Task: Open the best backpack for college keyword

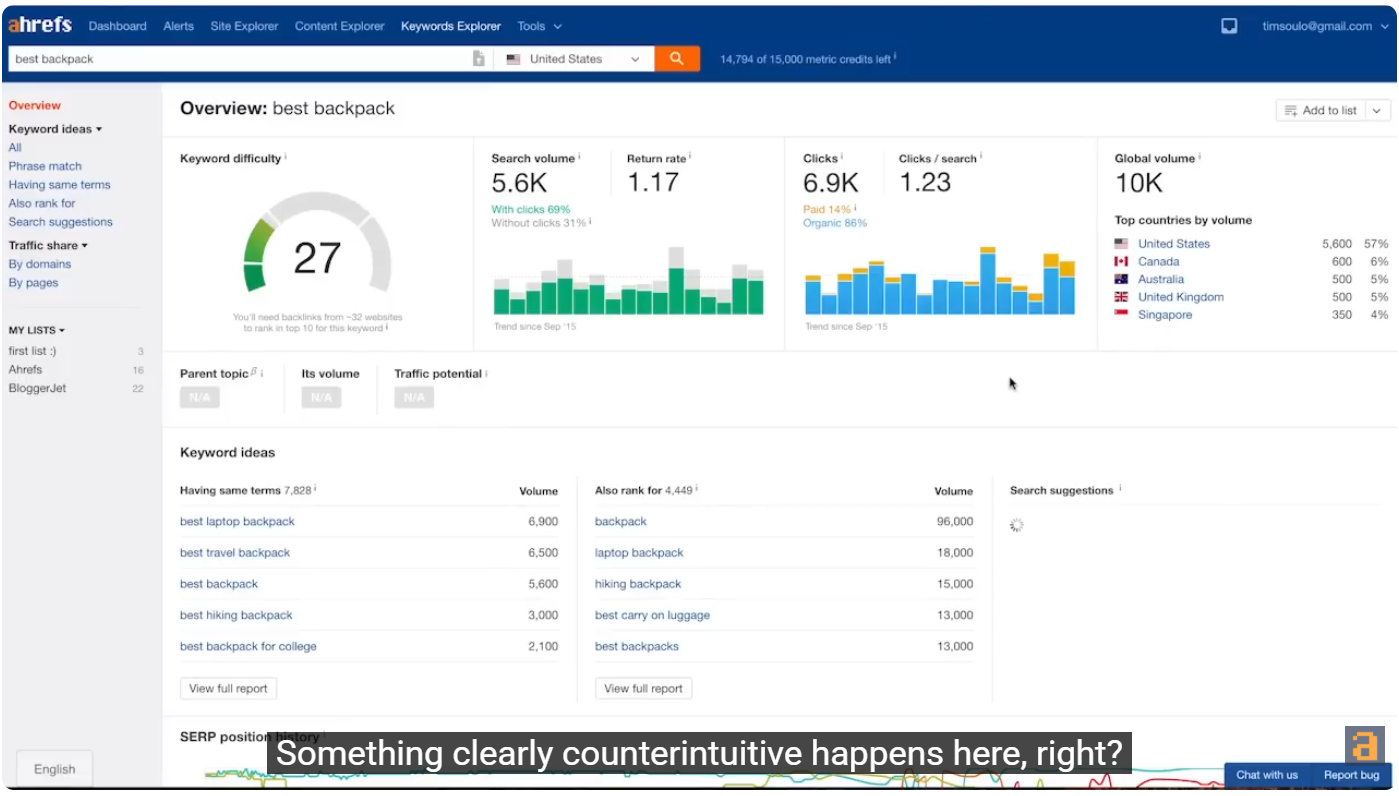Action: coord(248,646)
